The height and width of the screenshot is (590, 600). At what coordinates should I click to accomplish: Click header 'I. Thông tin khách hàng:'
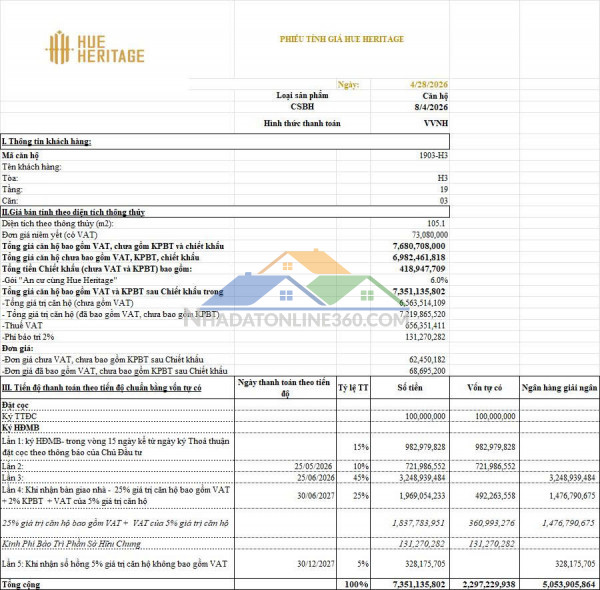(47, 142)
